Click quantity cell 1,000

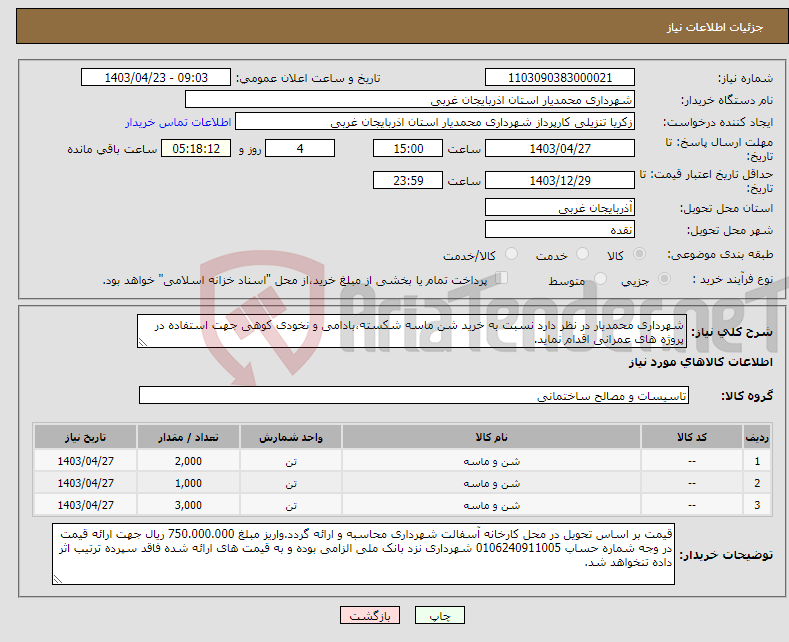pos(188,484)
